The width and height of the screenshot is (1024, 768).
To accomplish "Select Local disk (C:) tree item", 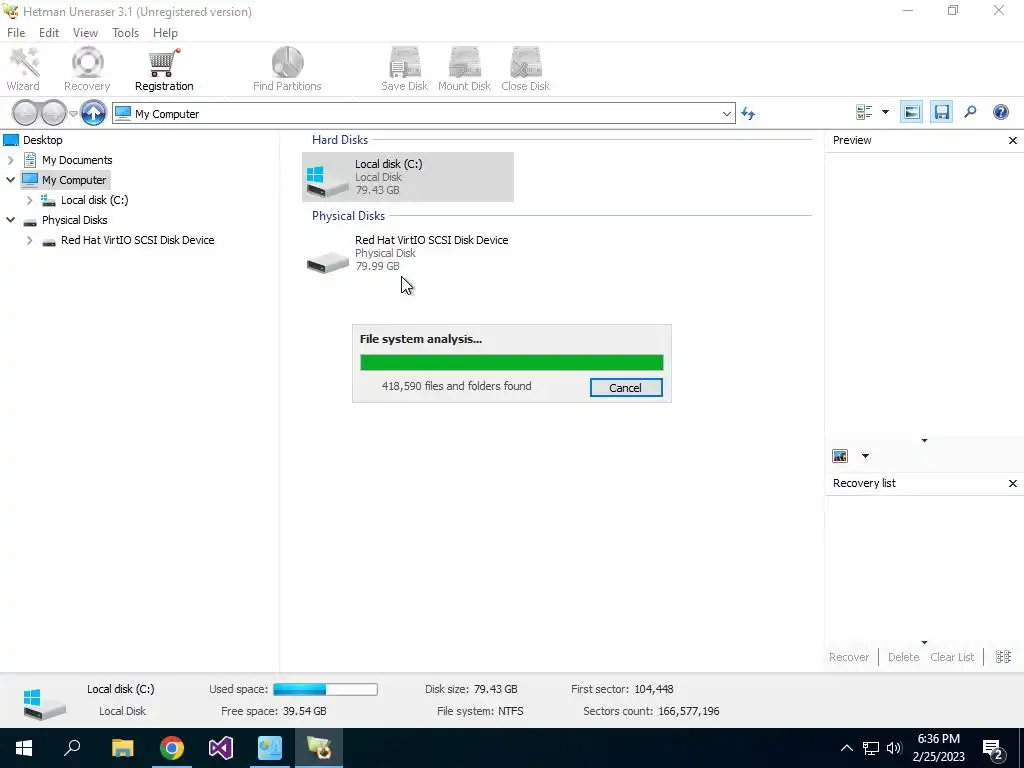I will (94, 200).
